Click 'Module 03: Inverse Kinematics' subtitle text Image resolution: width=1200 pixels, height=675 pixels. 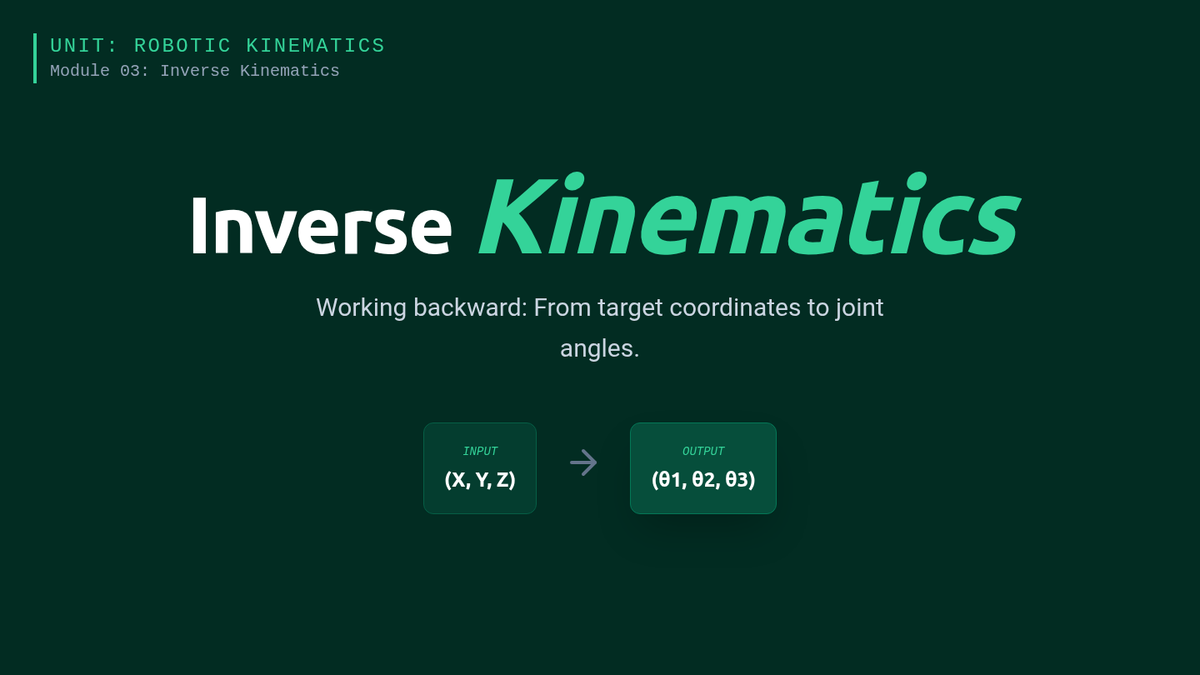point(195,71)
